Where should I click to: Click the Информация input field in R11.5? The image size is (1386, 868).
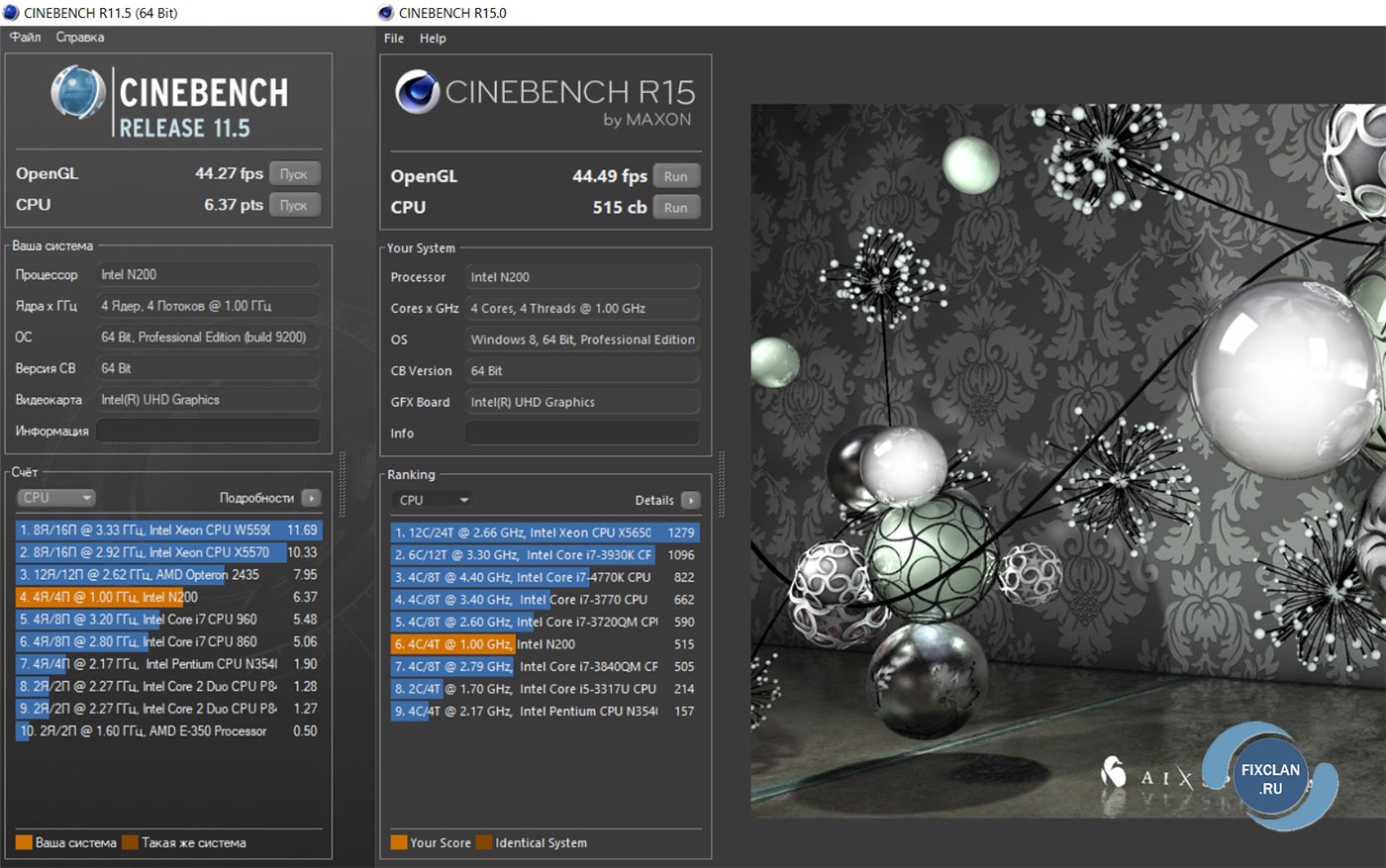(x=208, y=431)
